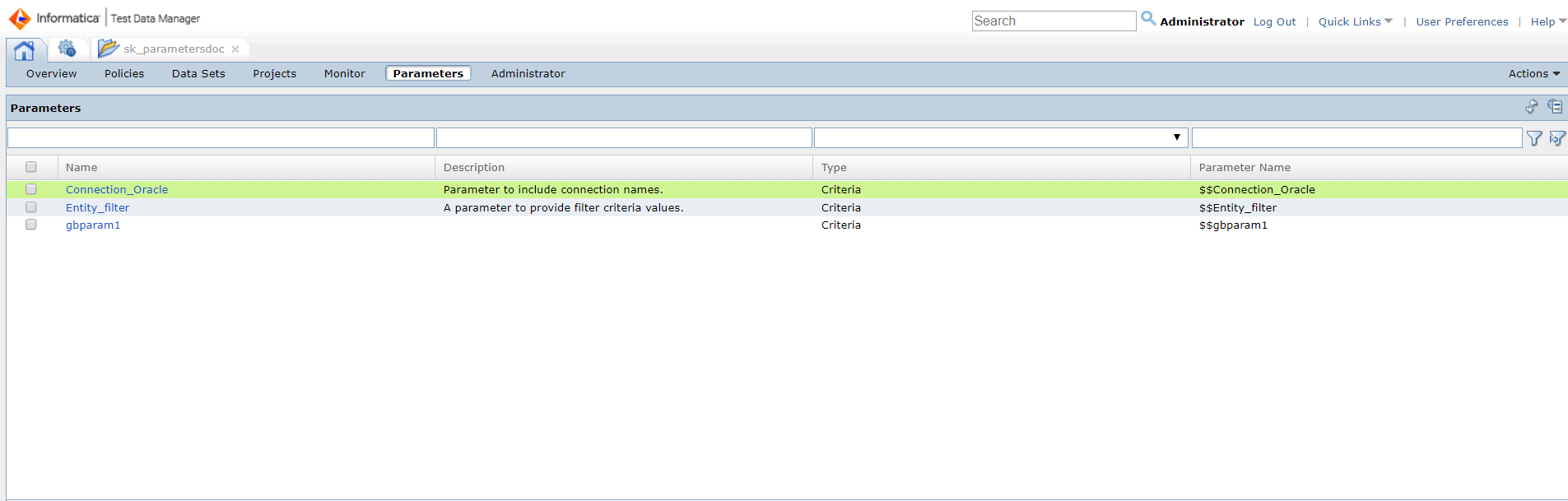This screenshot has height=501, width=1568.
Task: Open the gbparam1 parameter link
Action: [93, 225]
